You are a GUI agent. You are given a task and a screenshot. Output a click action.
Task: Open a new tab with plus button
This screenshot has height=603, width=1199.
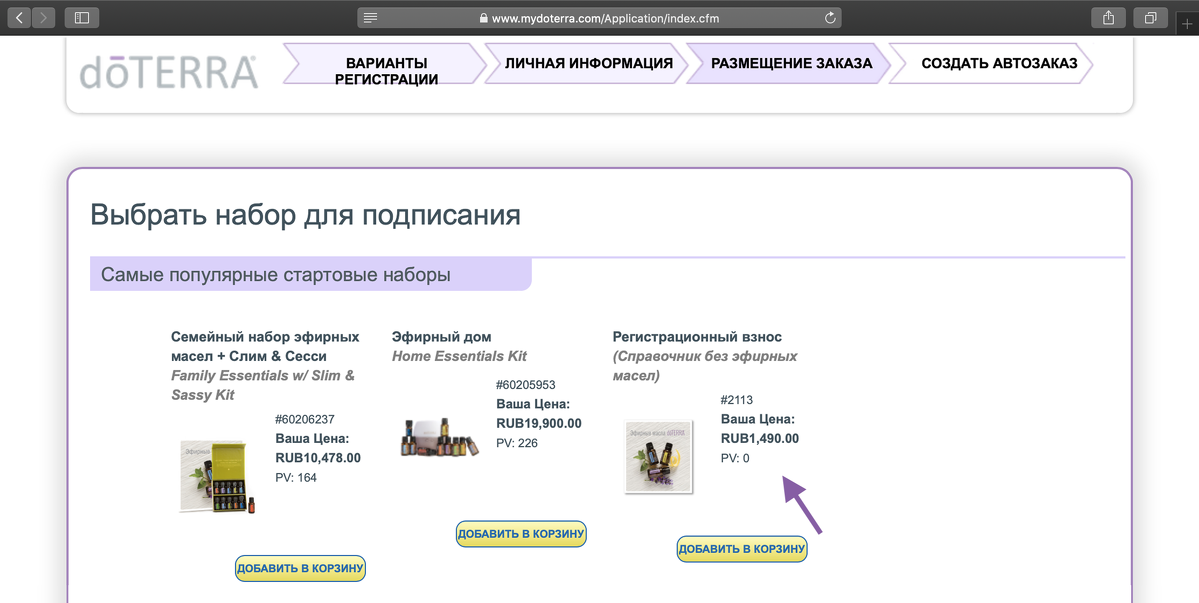(1187, 23)
